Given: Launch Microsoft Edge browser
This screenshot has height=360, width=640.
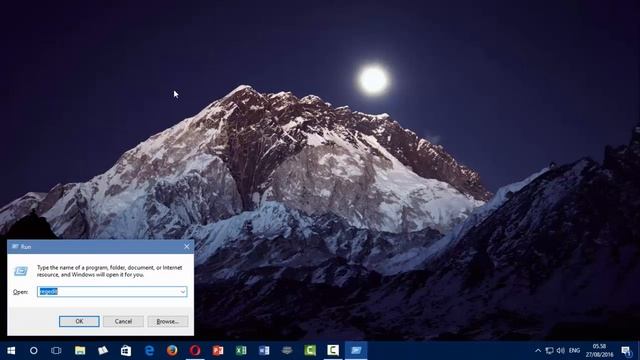Looking at the screenshot, I should tap(149, 350).
